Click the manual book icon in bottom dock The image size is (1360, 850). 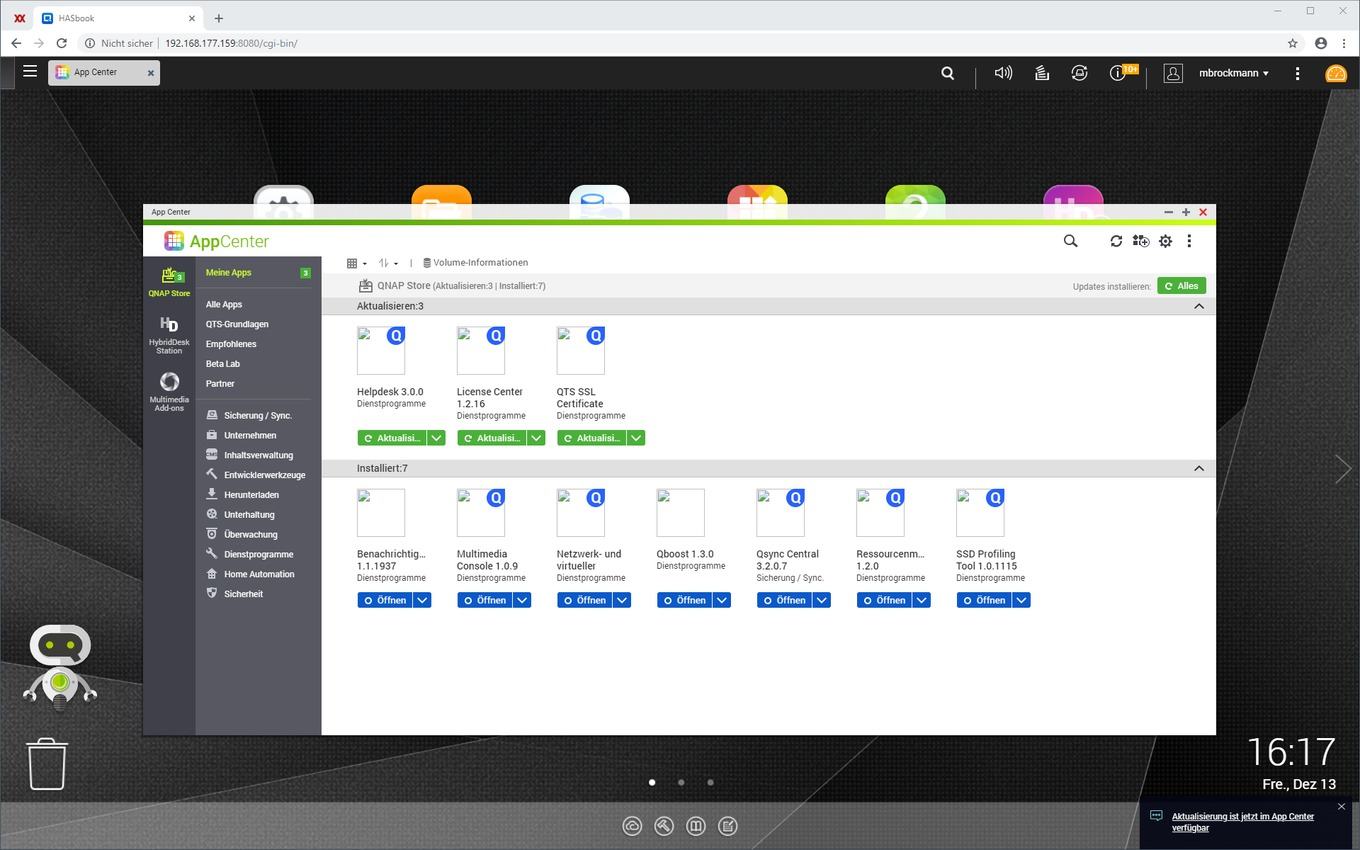point(696,826)
